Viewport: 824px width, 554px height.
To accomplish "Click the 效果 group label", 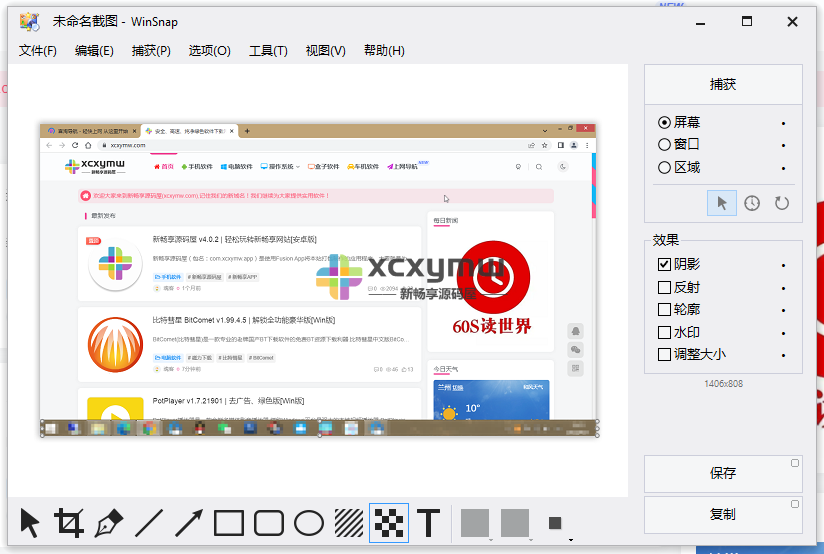I will pyautogui.click(x=665, y=240).
